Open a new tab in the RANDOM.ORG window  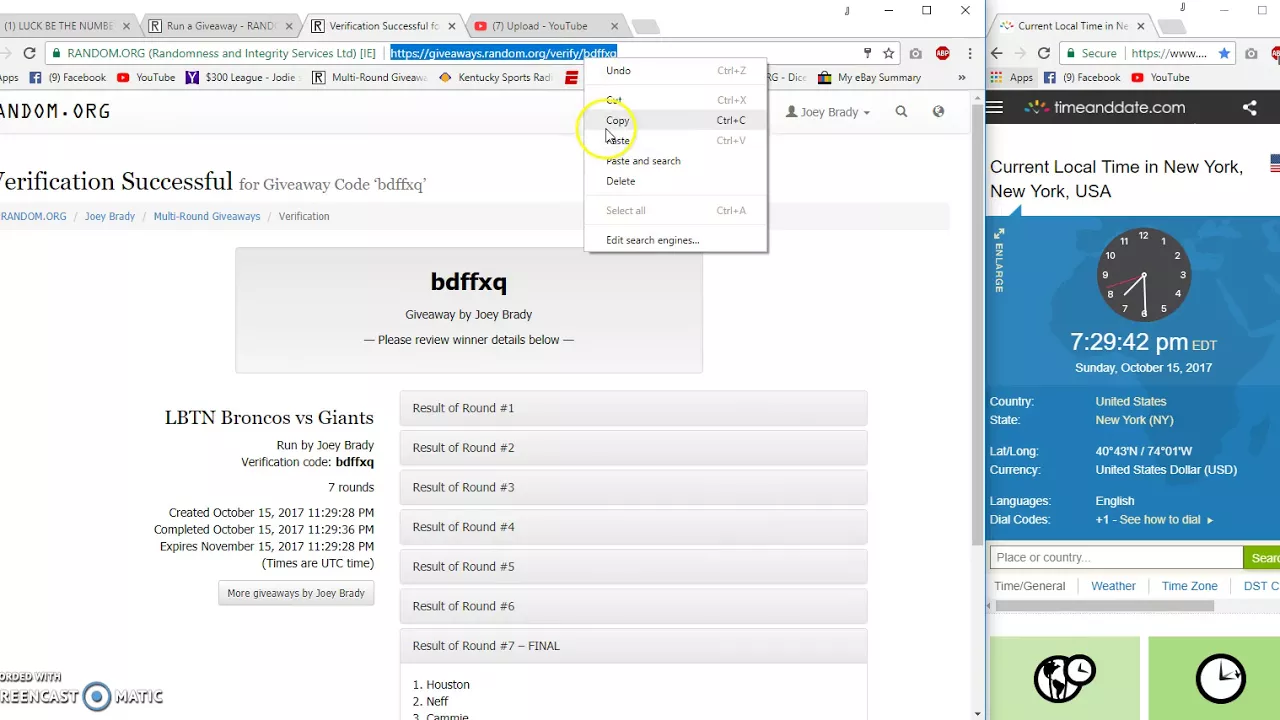[x=645, y=27]
